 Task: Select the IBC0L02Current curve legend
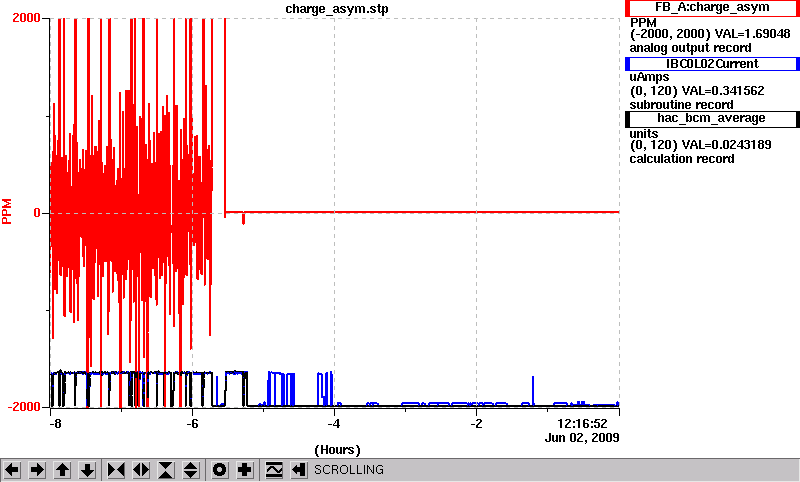tap(712, 64)
